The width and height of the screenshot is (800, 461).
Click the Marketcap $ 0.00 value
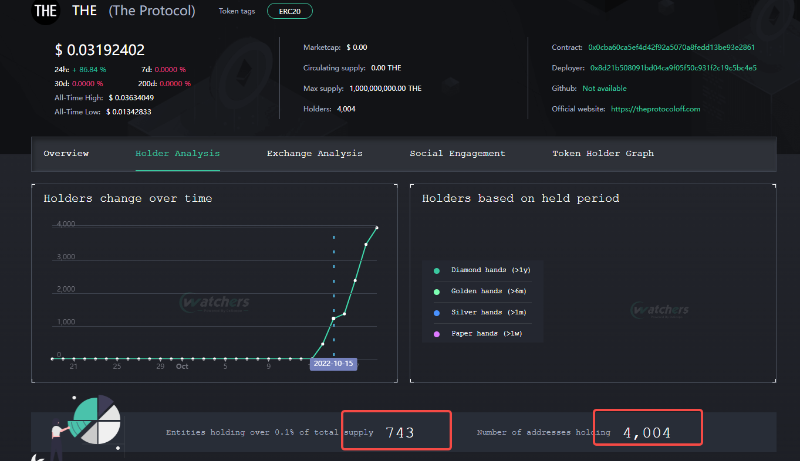(357, 47)
